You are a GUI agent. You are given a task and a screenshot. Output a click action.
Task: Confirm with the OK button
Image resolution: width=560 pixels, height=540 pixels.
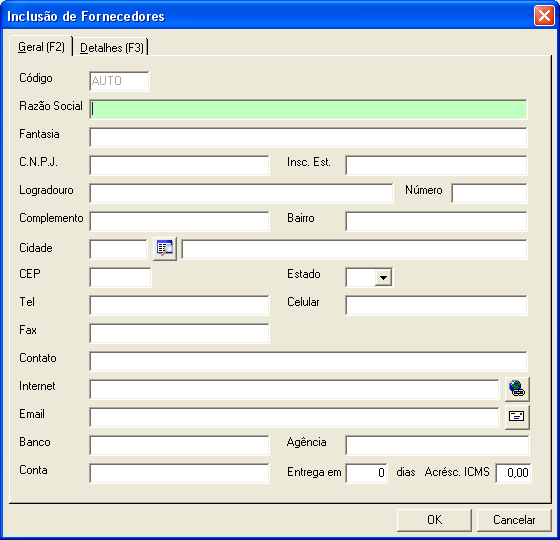[x=434, y=520]
